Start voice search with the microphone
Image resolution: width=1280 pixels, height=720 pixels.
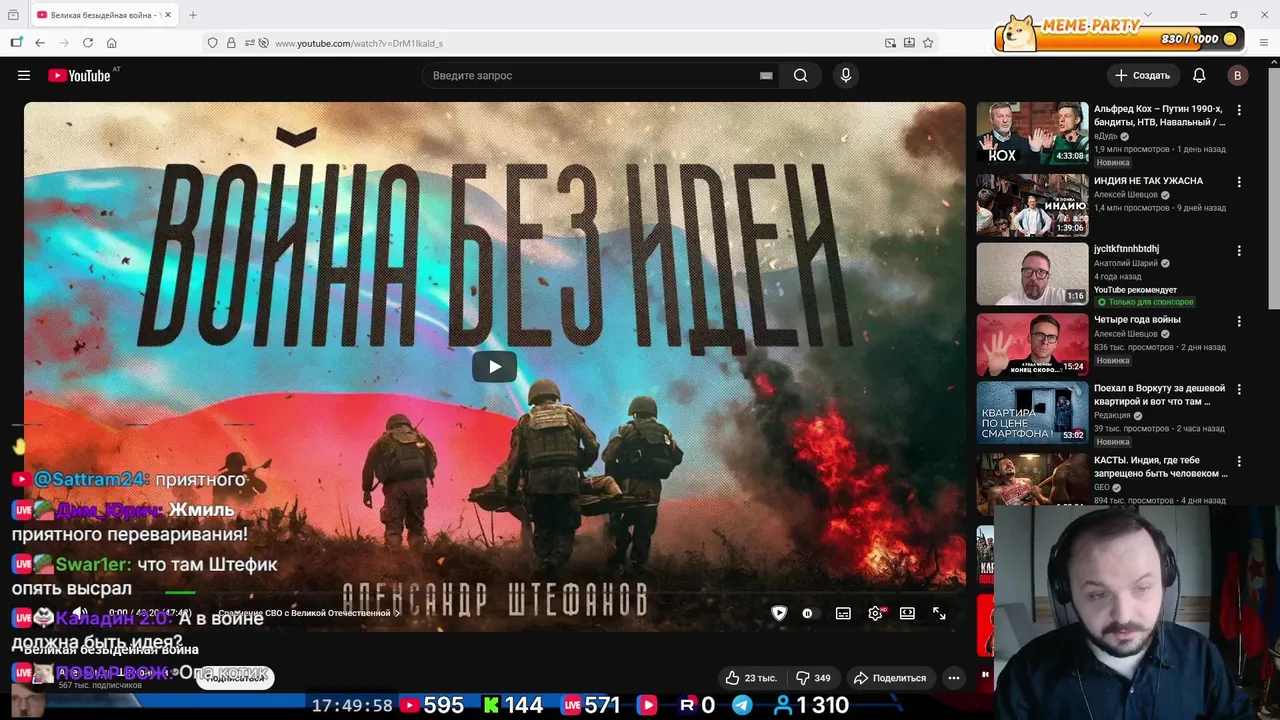(x=846, y=75)
